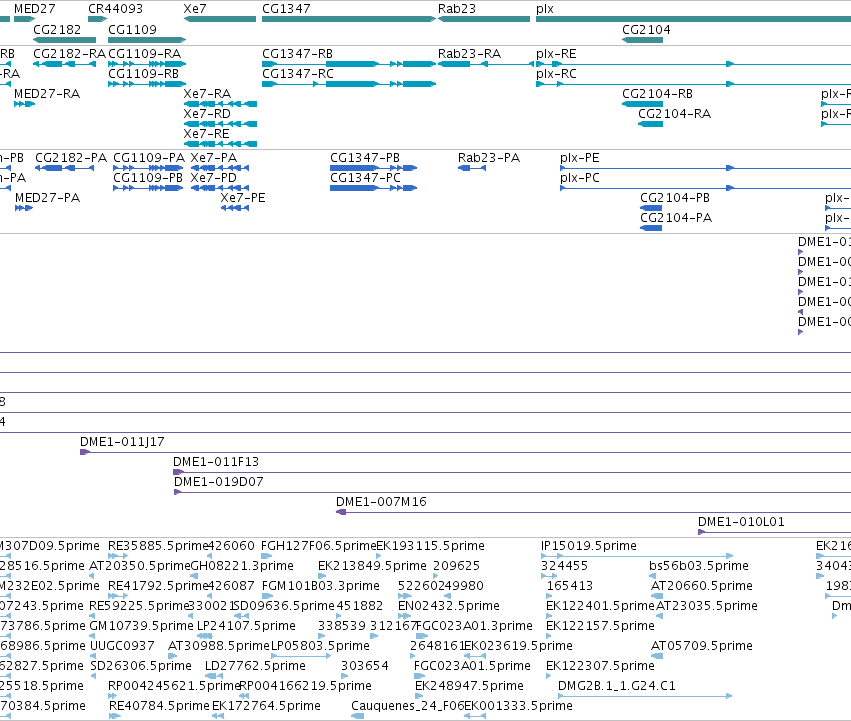Viewport: 851px width, 721px height.
Task: Select EST EN02432.5prime
Action: [x=404, y=616]
